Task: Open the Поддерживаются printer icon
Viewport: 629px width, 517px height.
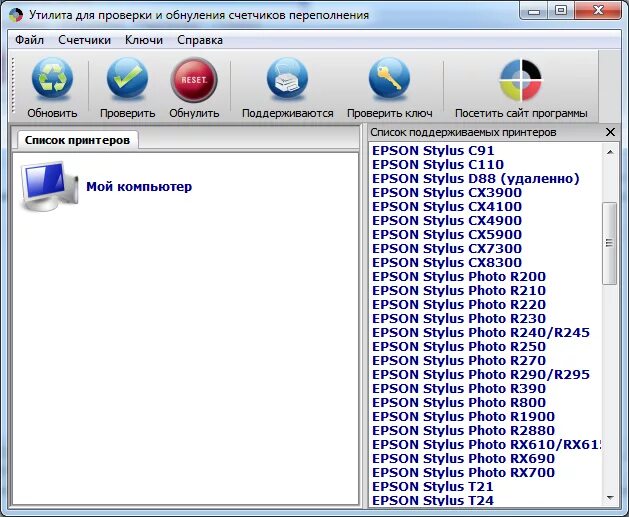Action: click(287, 78)
